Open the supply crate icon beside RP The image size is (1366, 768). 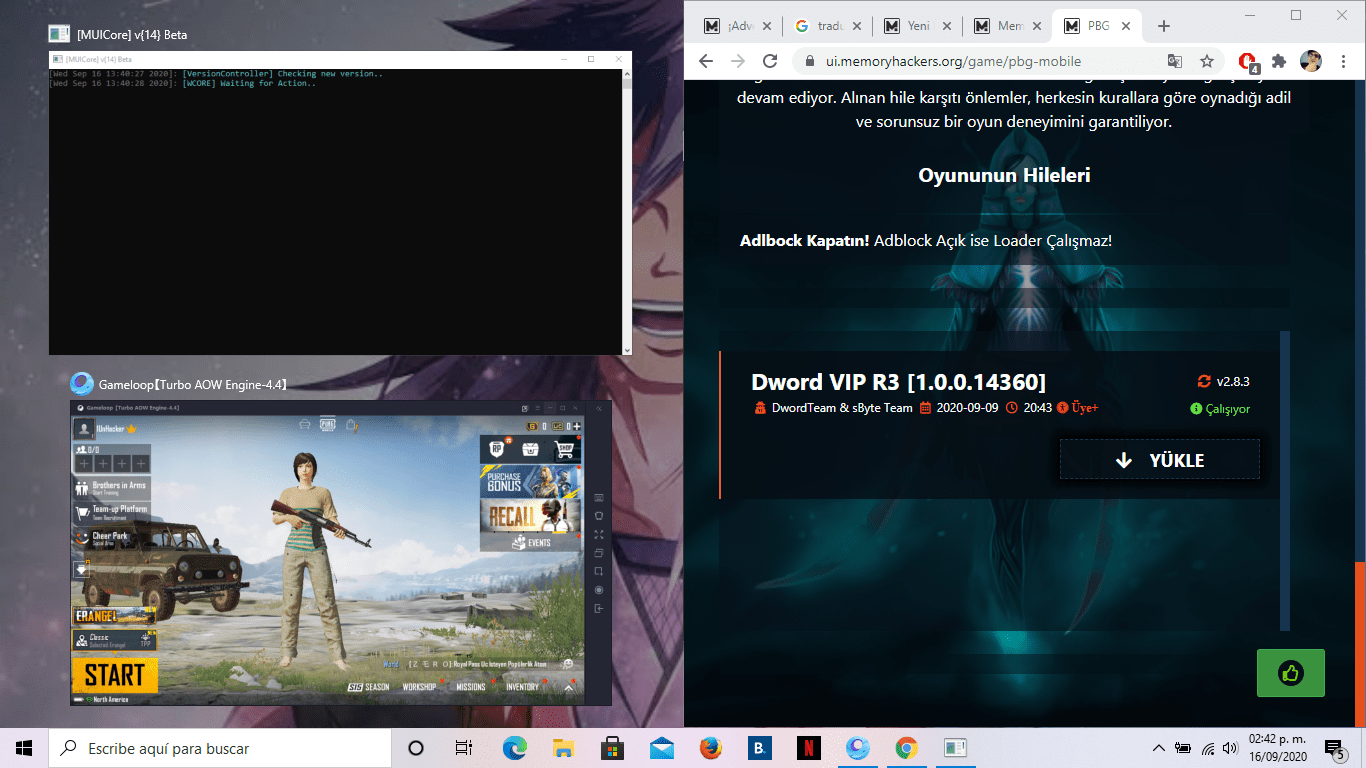pos(531,450)
